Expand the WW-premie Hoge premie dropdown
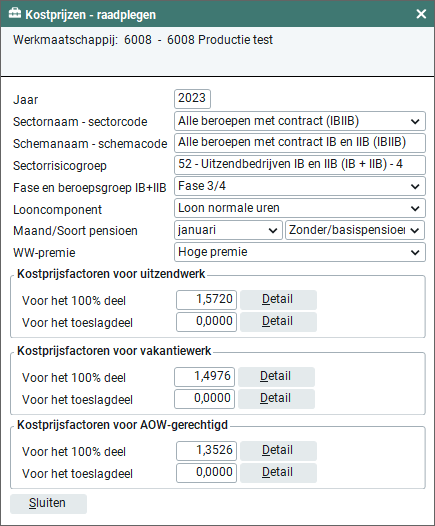435x526 pixels. [x=300, y=252]
